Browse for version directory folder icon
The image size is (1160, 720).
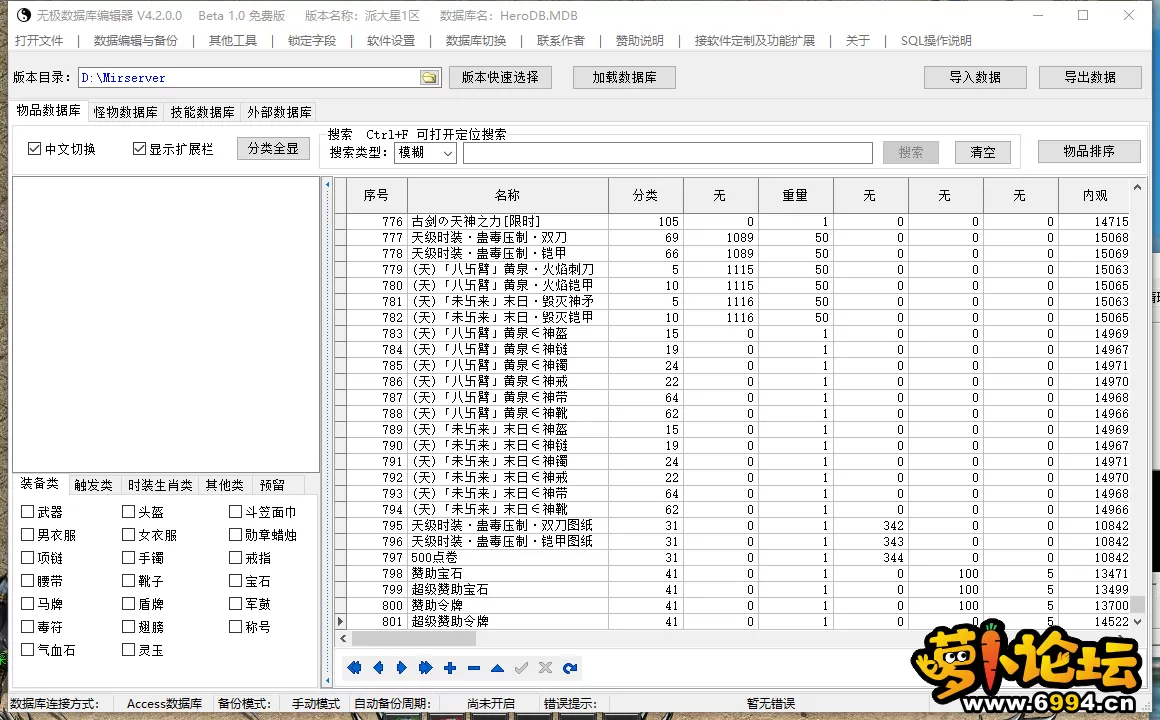[x=429, y=78]
